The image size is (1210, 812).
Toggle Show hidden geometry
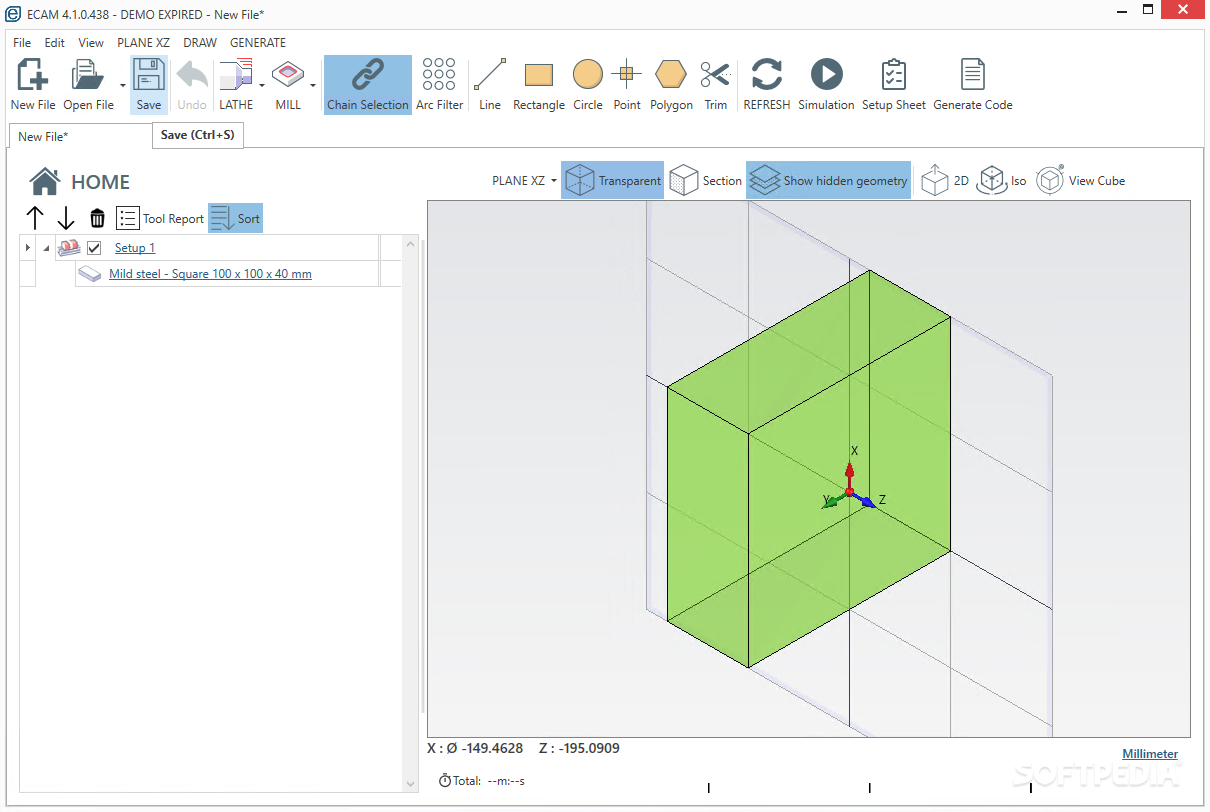828,181
